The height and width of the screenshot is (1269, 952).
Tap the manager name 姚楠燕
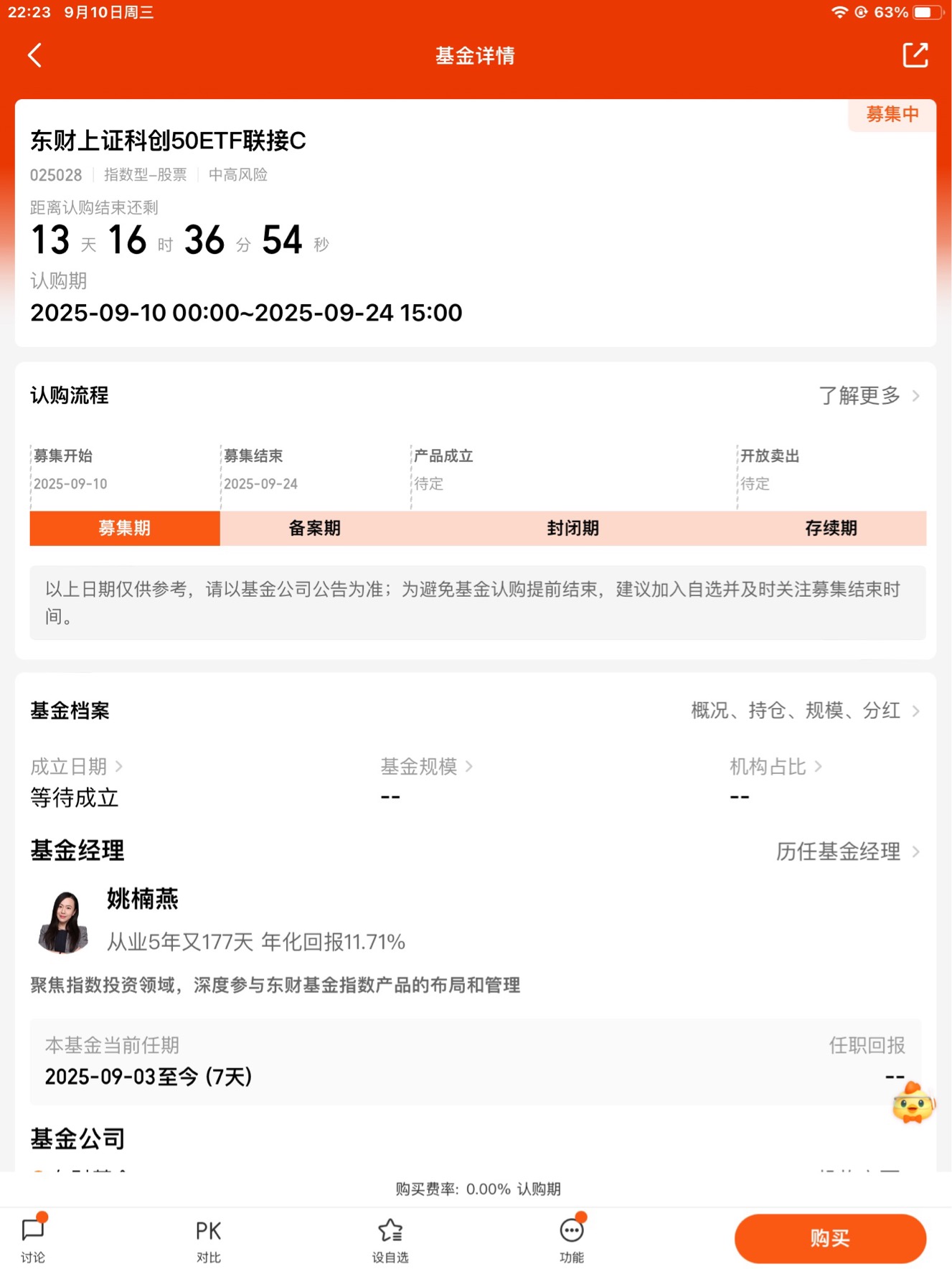pos(142,898)
